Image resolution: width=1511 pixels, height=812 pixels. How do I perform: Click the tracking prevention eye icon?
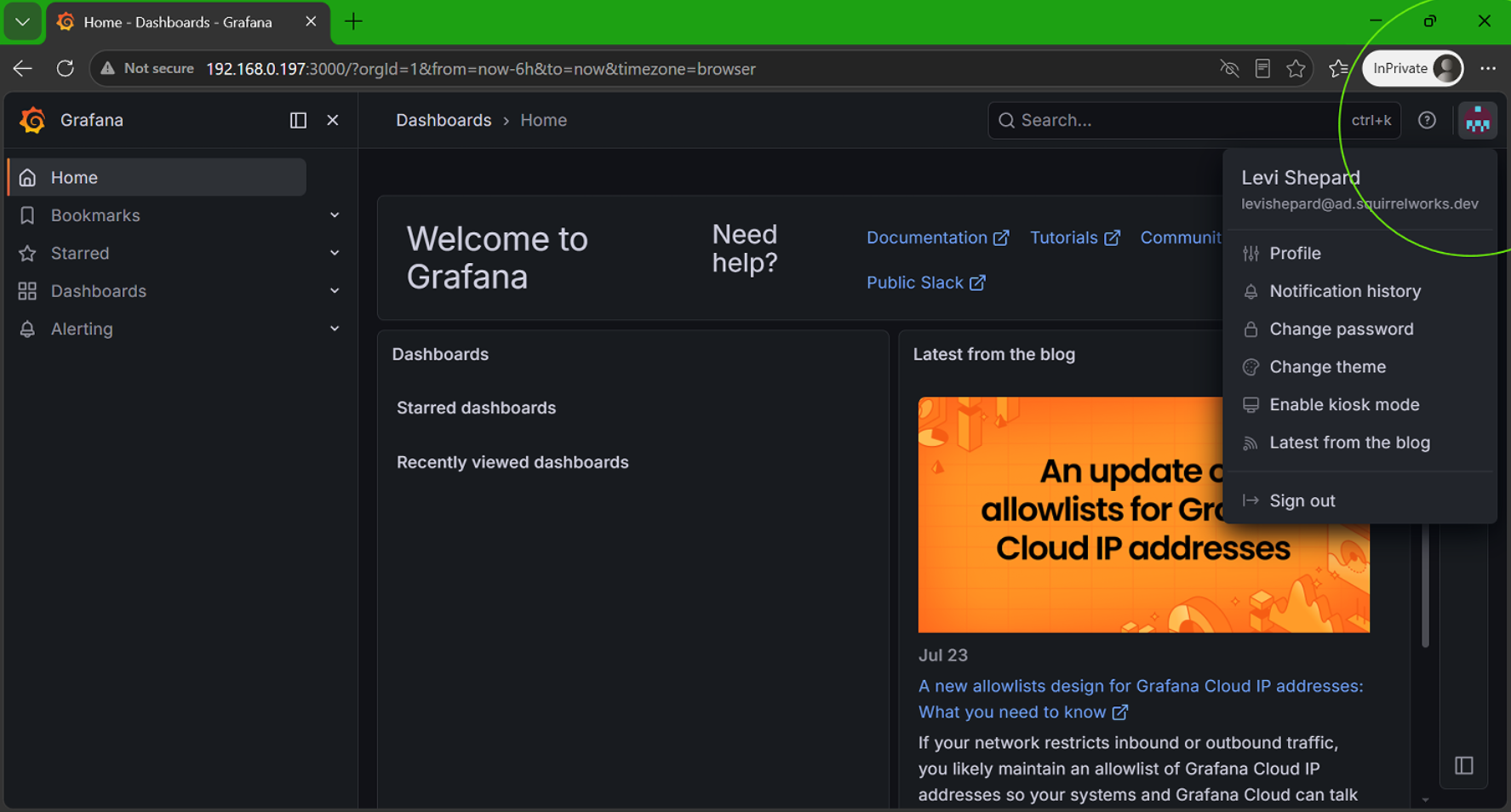click(1228, 69)
